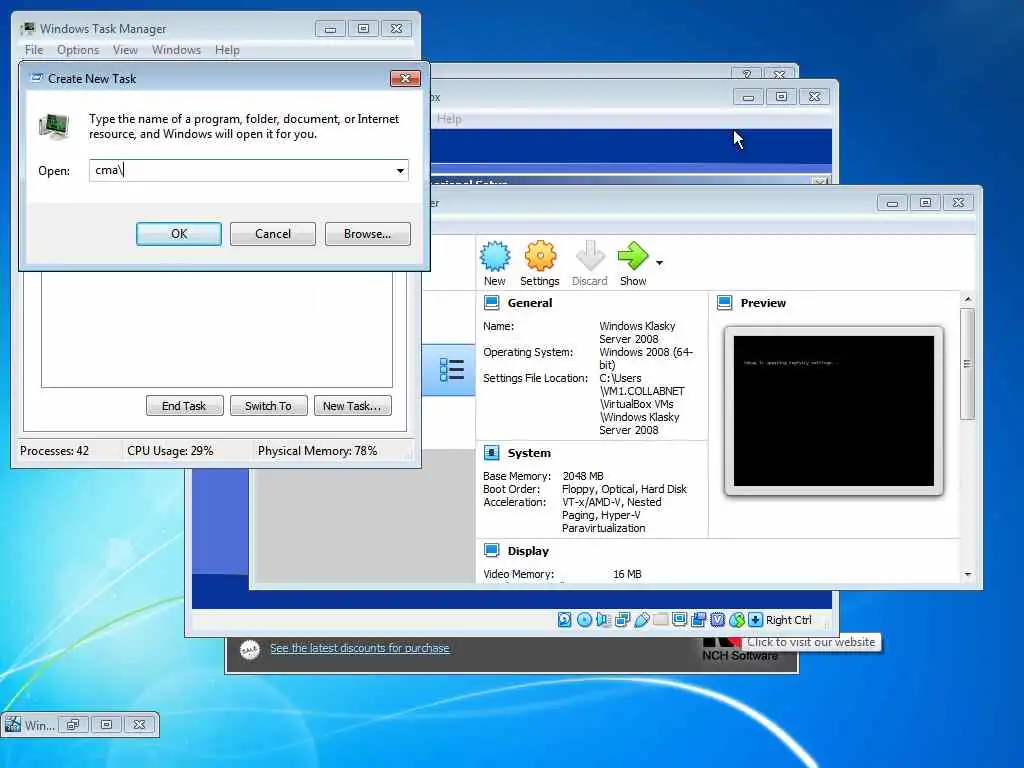Click the mouse integration status icon

[x=737, y=620]
